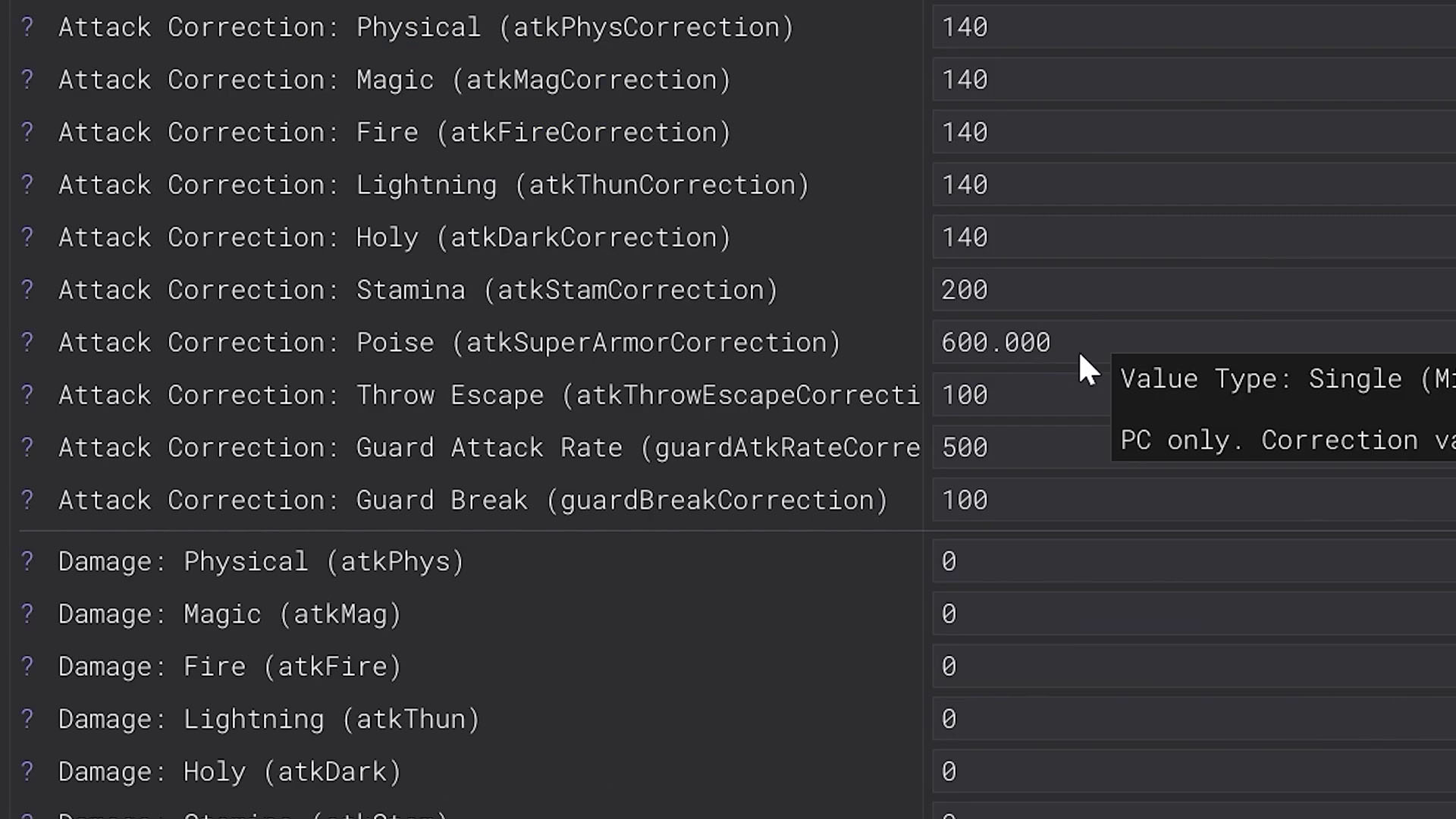Image resolution: width=1456 pixels, height=819 pixels.
Task: Click help icon beside Attack Correction: Guard Break
Action: point(27,500)
